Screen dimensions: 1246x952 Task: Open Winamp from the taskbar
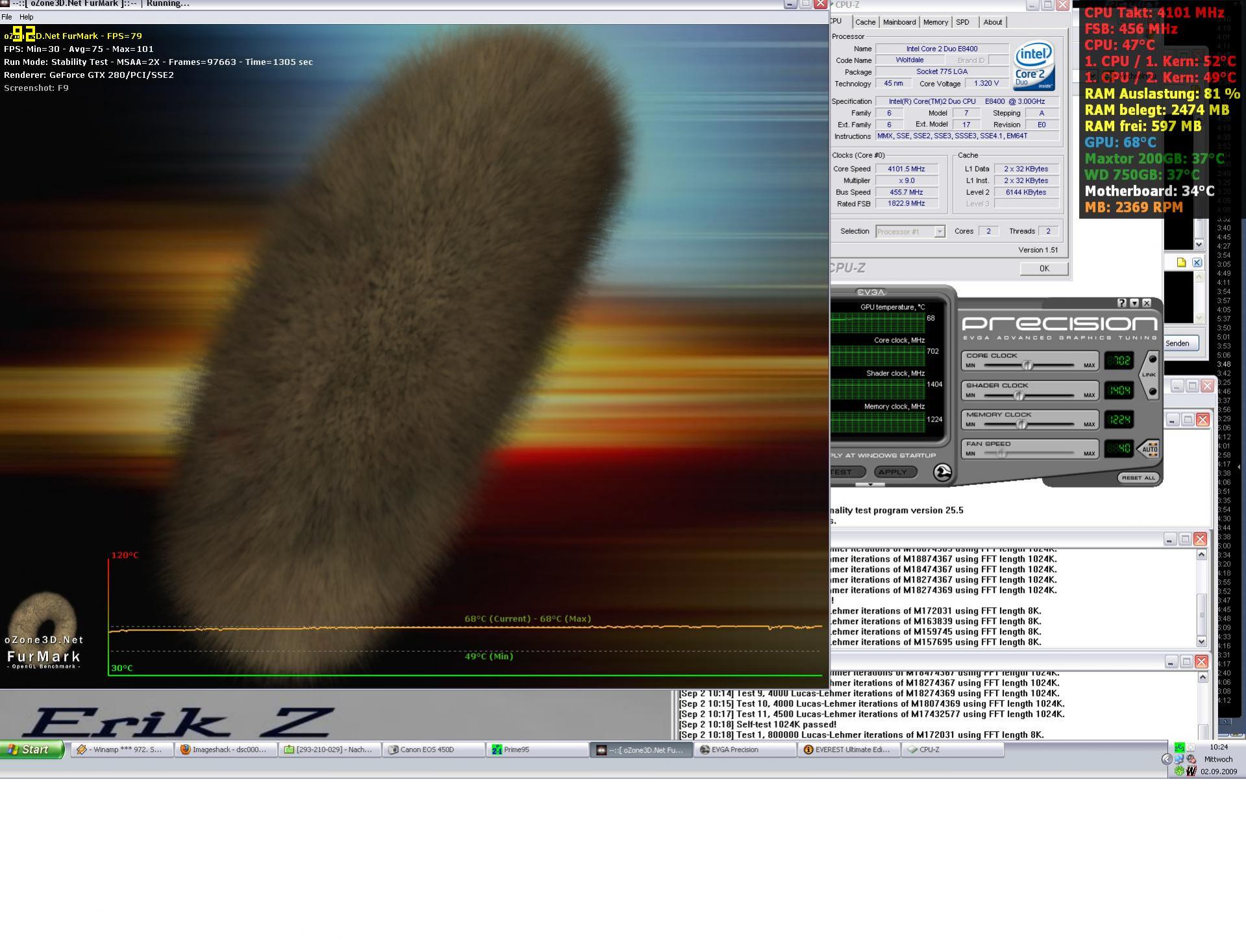click(x=122, y=749)
